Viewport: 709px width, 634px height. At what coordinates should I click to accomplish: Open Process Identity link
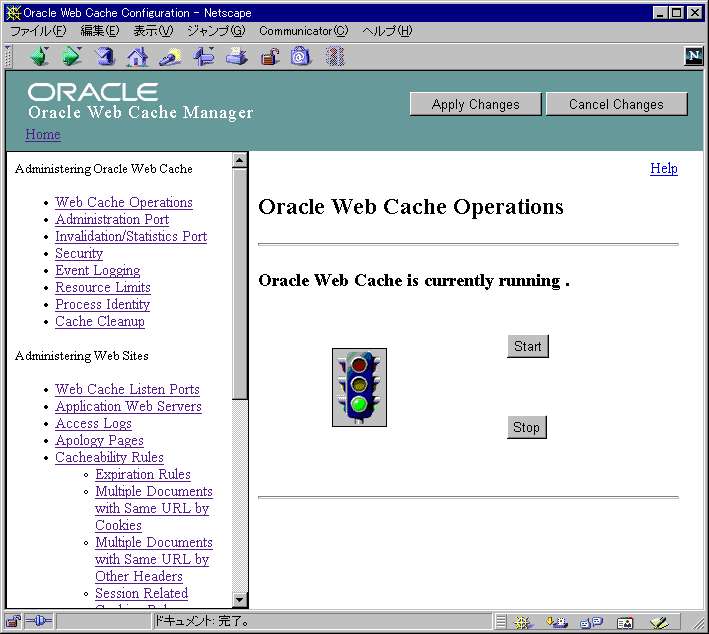(x=103, y=304)
